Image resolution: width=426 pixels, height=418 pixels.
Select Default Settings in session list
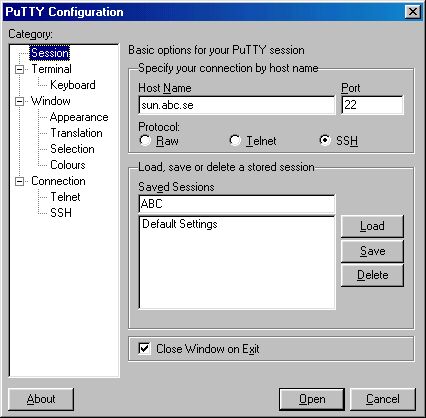pos(180,224)
